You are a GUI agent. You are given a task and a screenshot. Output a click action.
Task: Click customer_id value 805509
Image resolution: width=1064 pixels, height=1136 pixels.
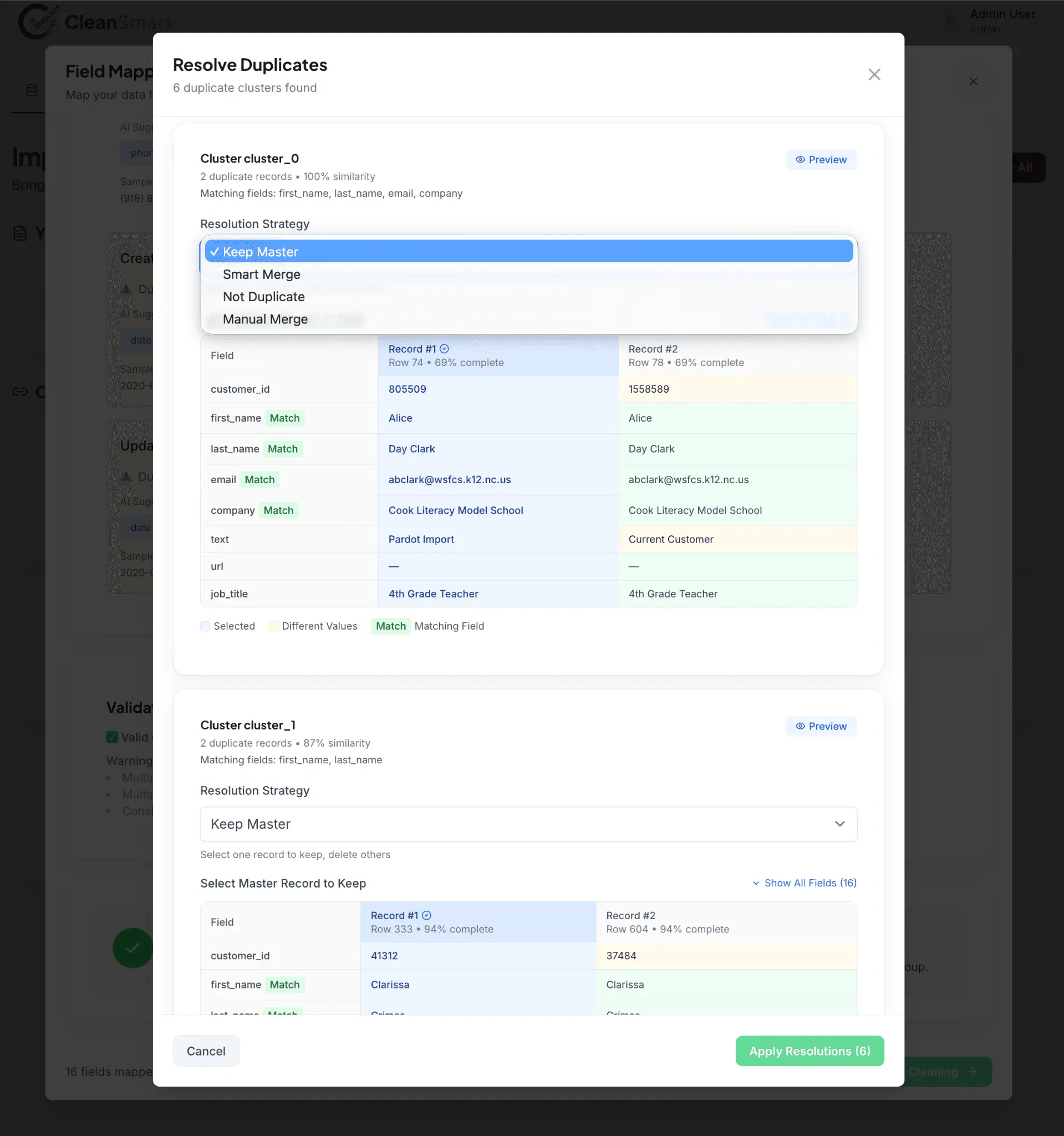[x=407, y=389]
